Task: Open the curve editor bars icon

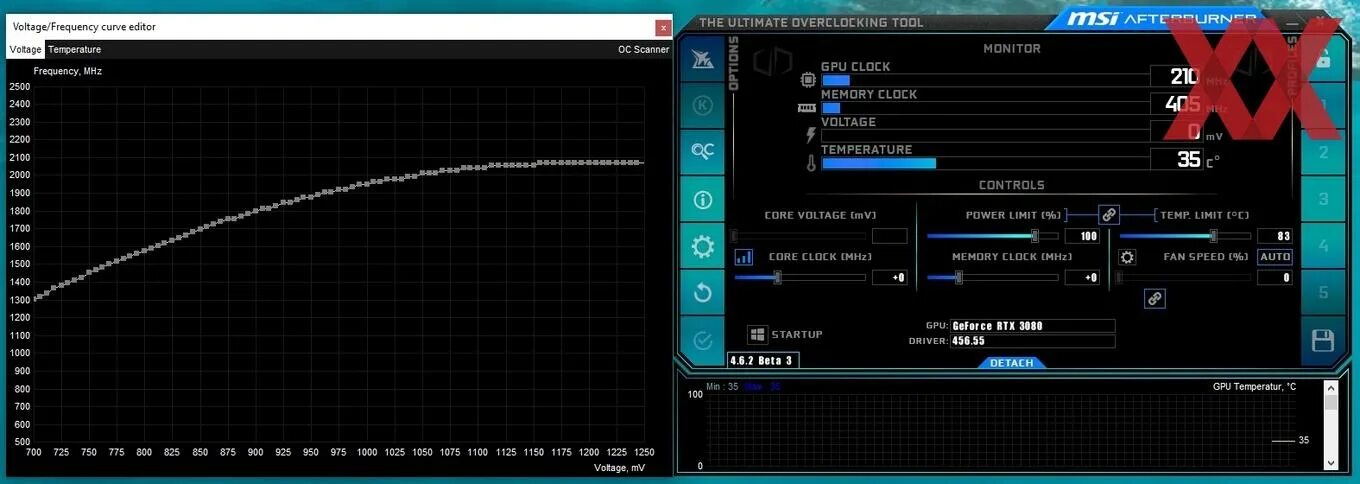Action: (x=744, y=257)
